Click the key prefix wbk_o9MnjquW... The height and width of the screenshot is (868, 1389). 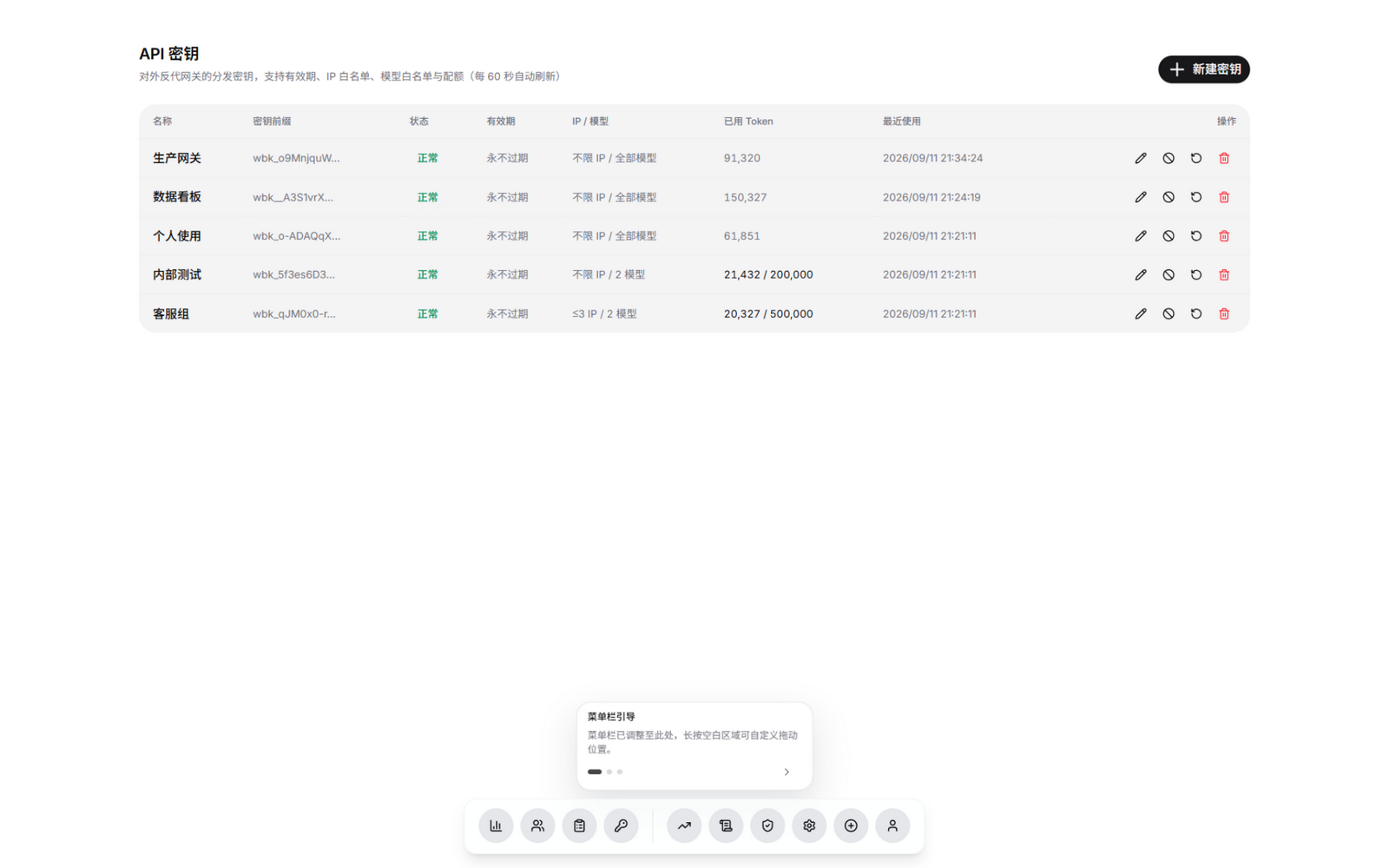296,158
